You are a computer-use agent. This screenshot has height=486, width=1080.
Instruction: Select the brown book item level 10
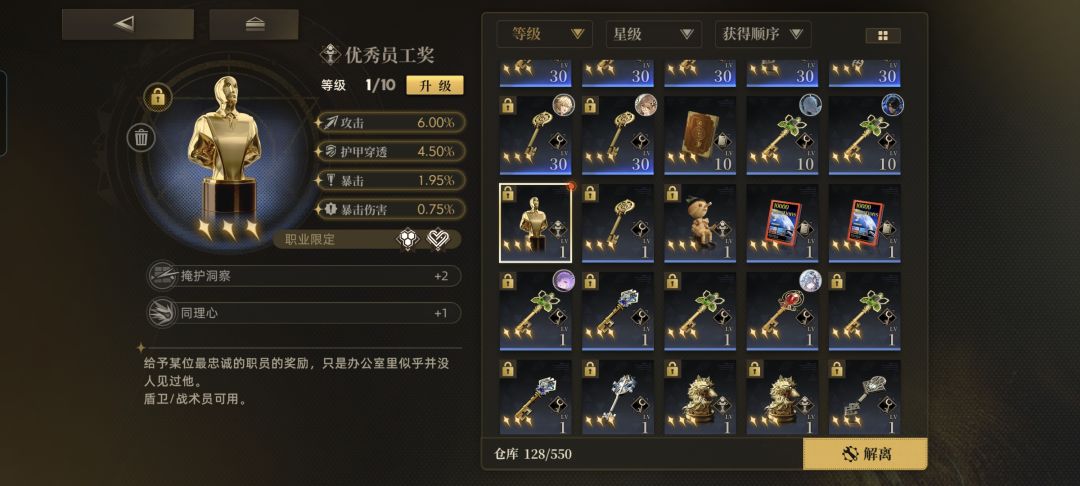[700, 135]
